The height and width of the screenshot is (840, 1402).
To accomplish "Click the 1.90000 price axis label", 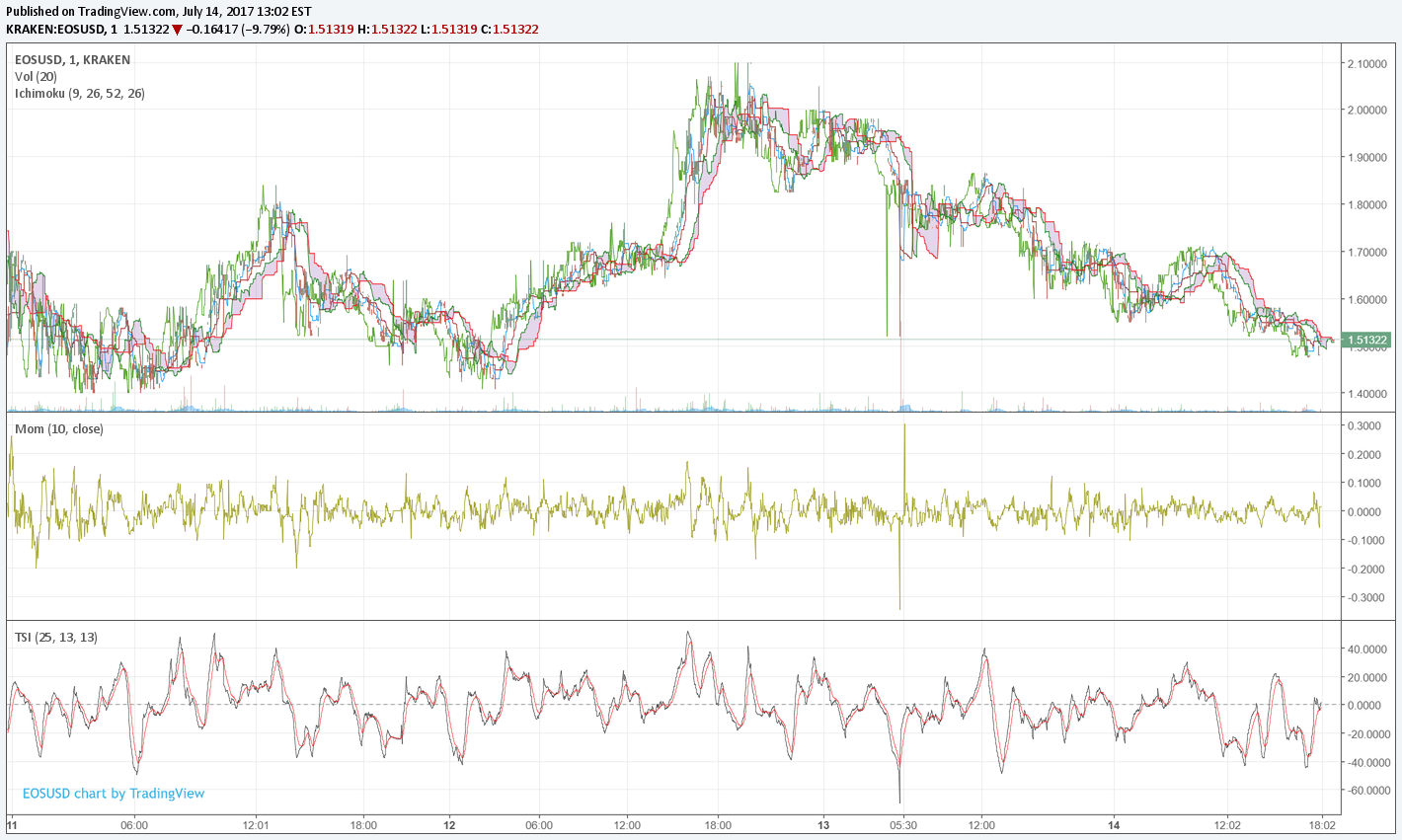I will pos(1365,158).
